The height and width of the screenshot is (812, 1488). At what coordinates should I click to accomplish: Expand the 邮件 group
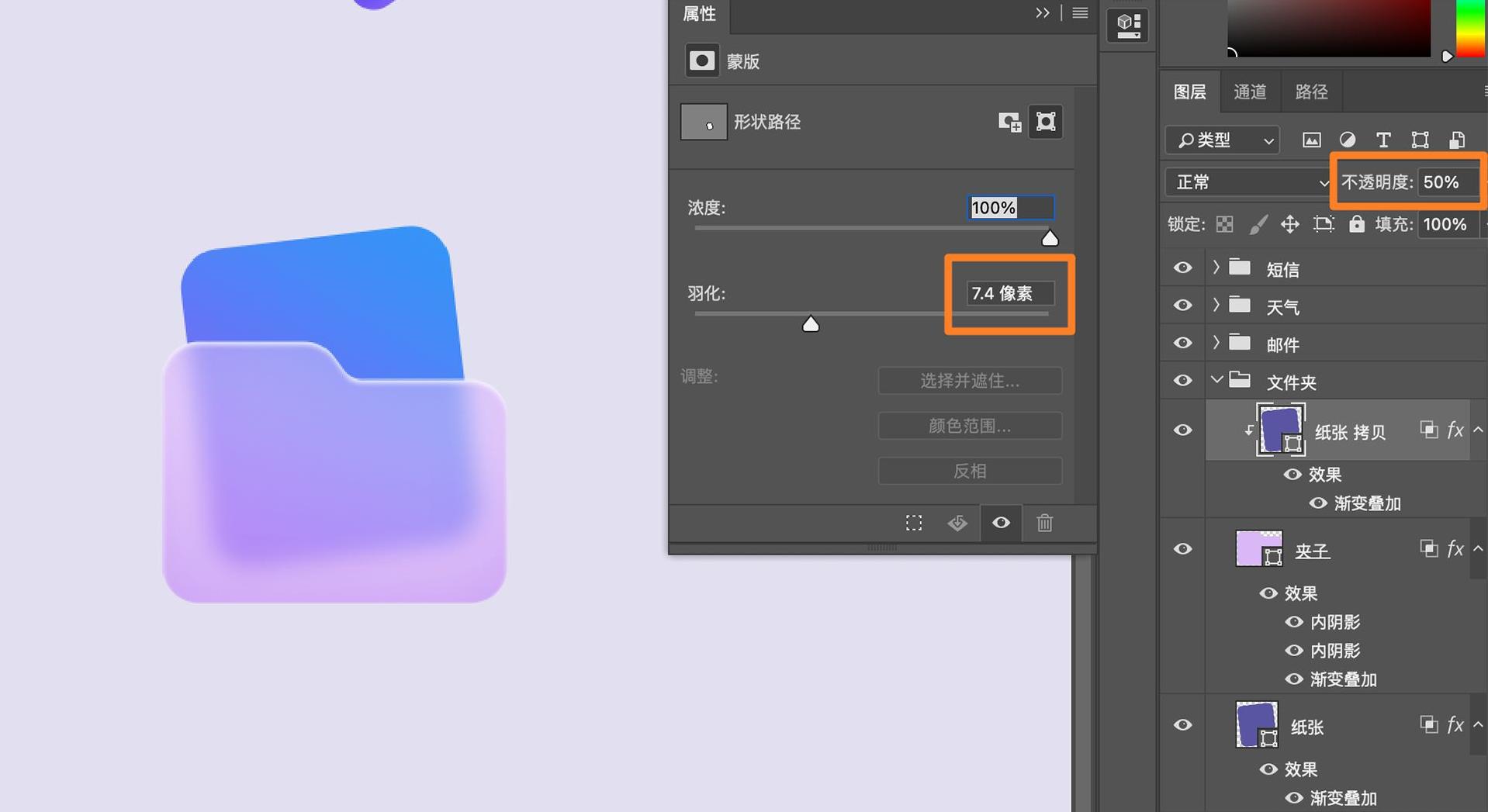(x=1216, y=343)
